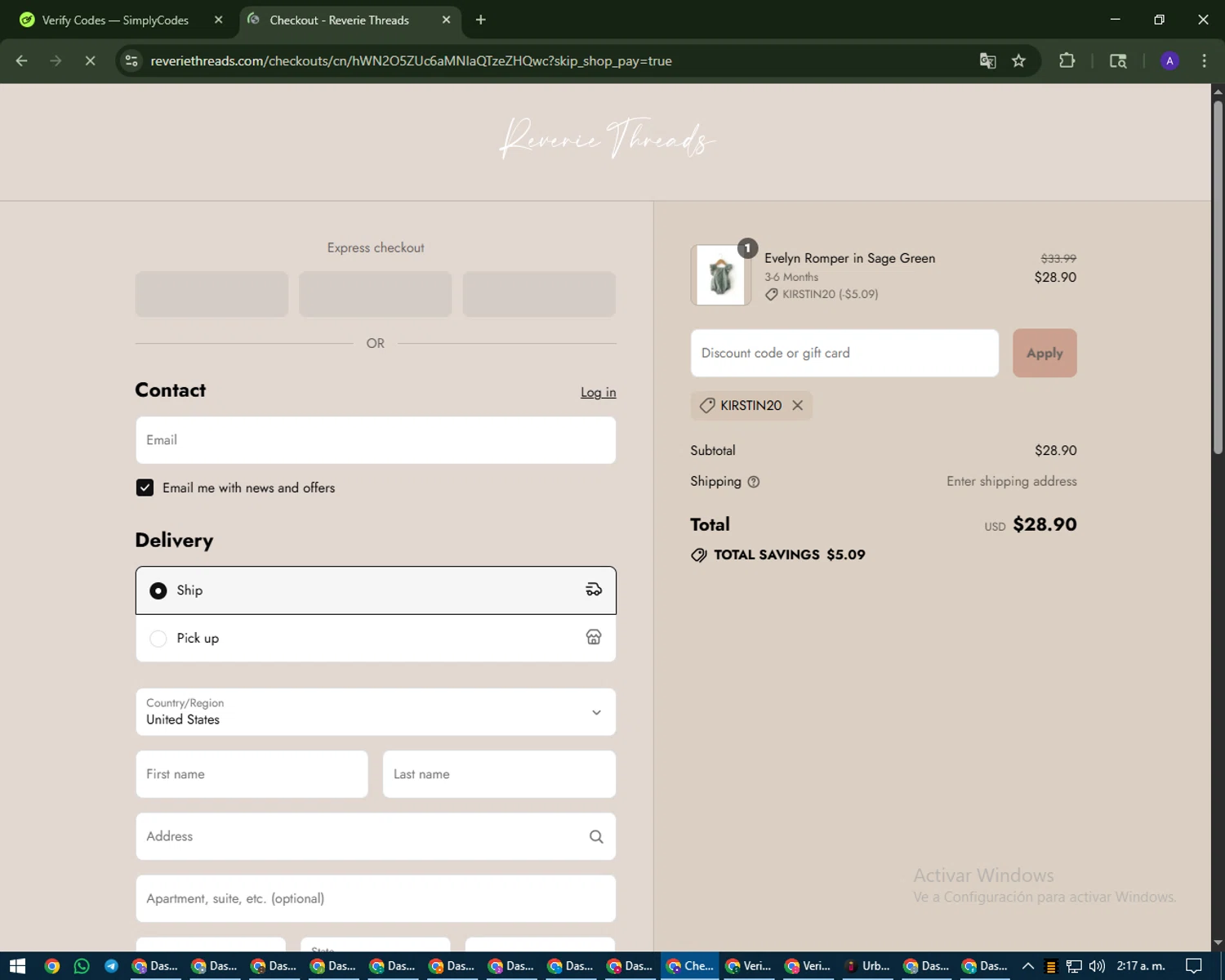The height and width of the screenshot is (980, 1225).
Task: Select the Ship delivery option
Action: [376, 590]
